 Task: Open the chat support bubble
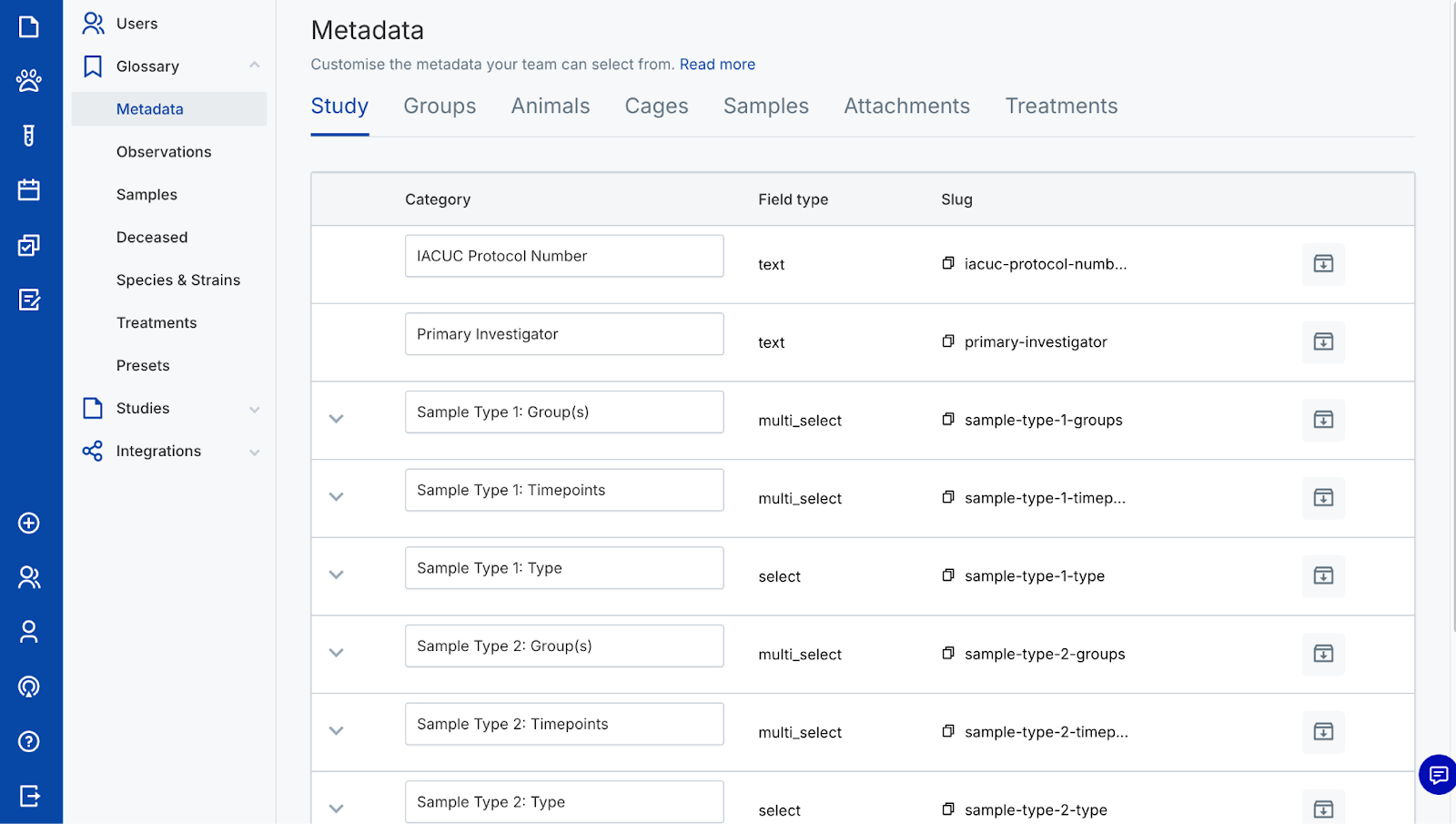[x=1438, y=775]
